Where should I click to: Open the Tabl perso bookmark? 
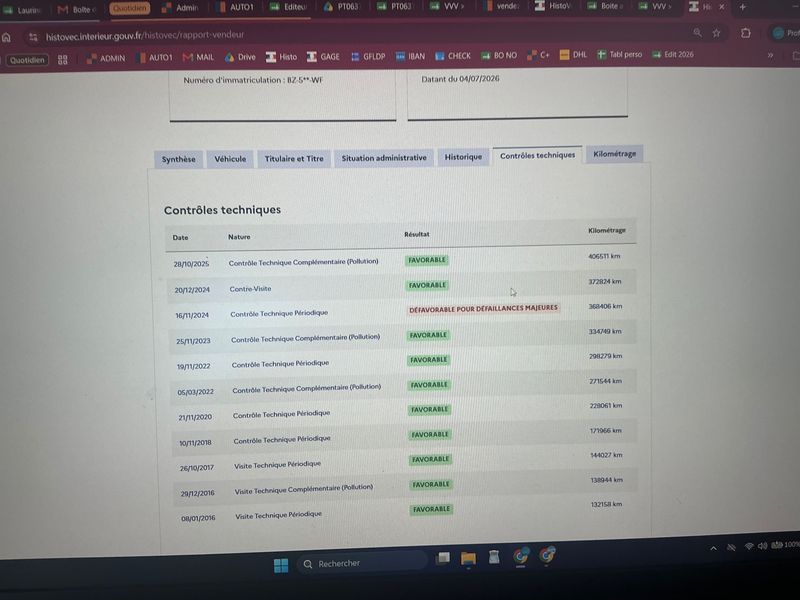pos(620,54)
